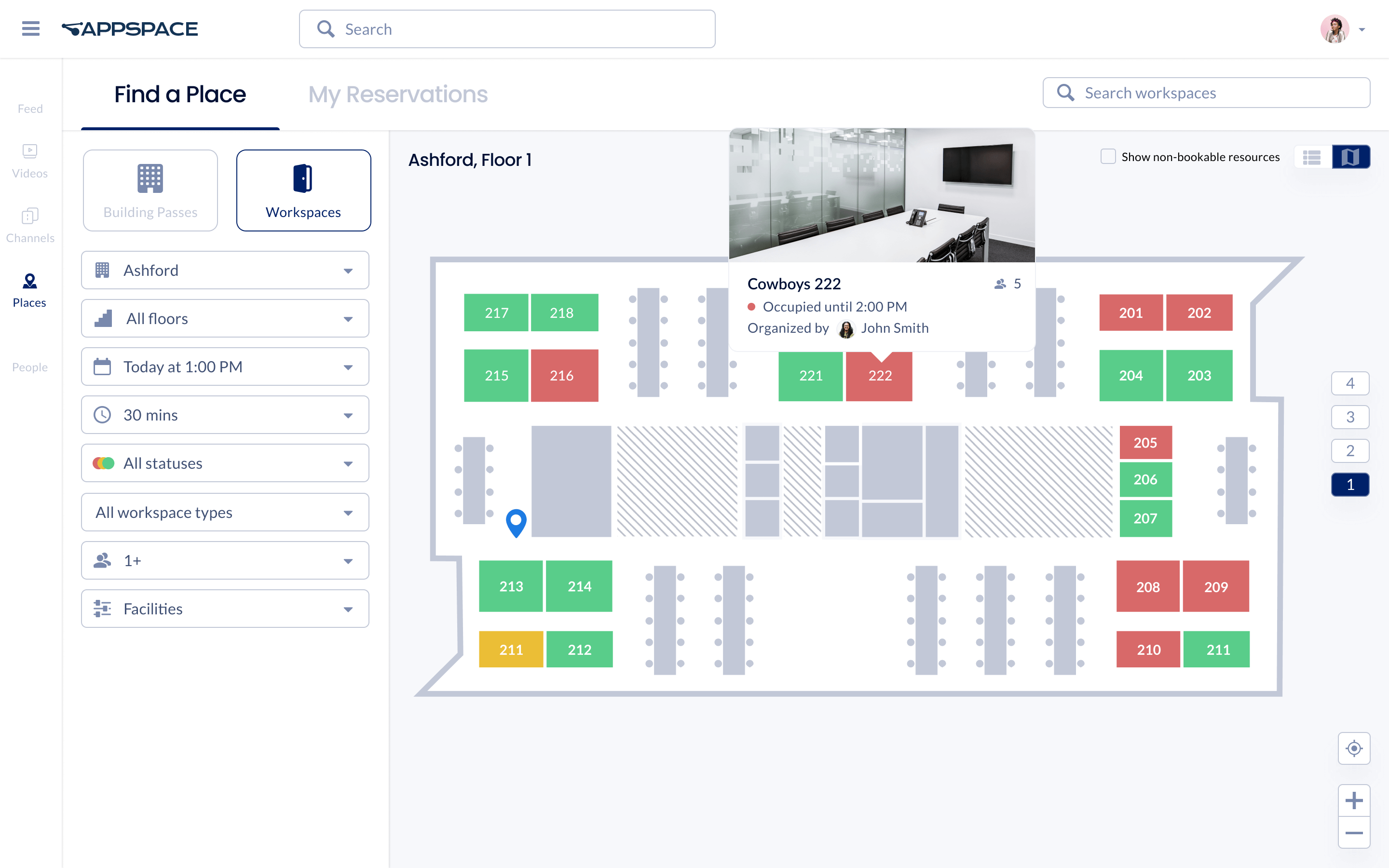Open the Facilities filter dropdown

tap(225, 609)
